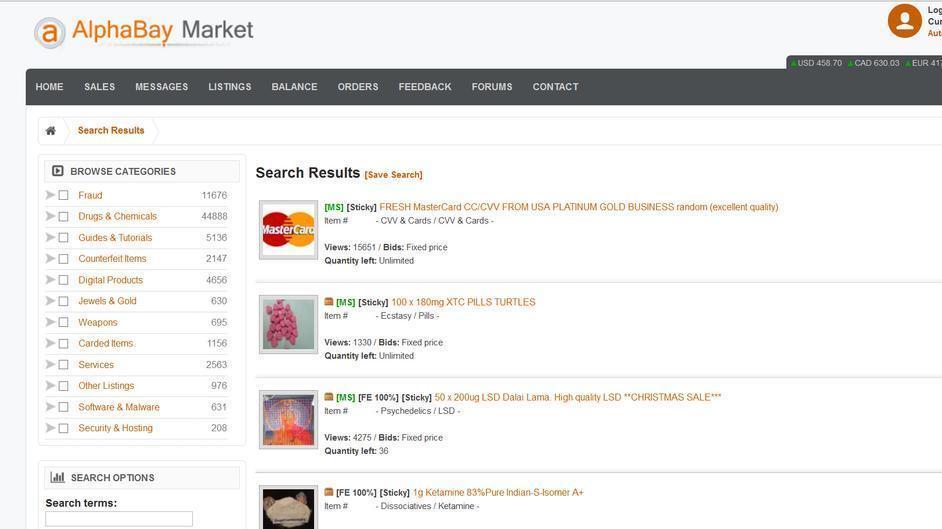Open the SALES menu

[x=100, y=87]
